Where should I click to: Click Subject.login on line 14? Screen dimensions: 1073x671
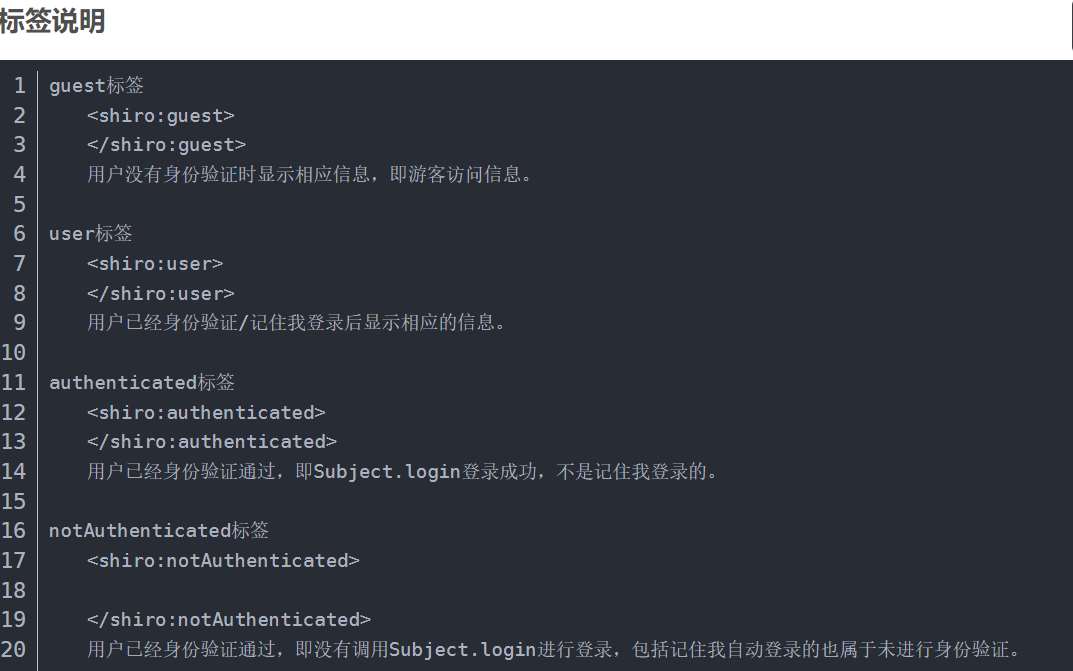[387, 472]
